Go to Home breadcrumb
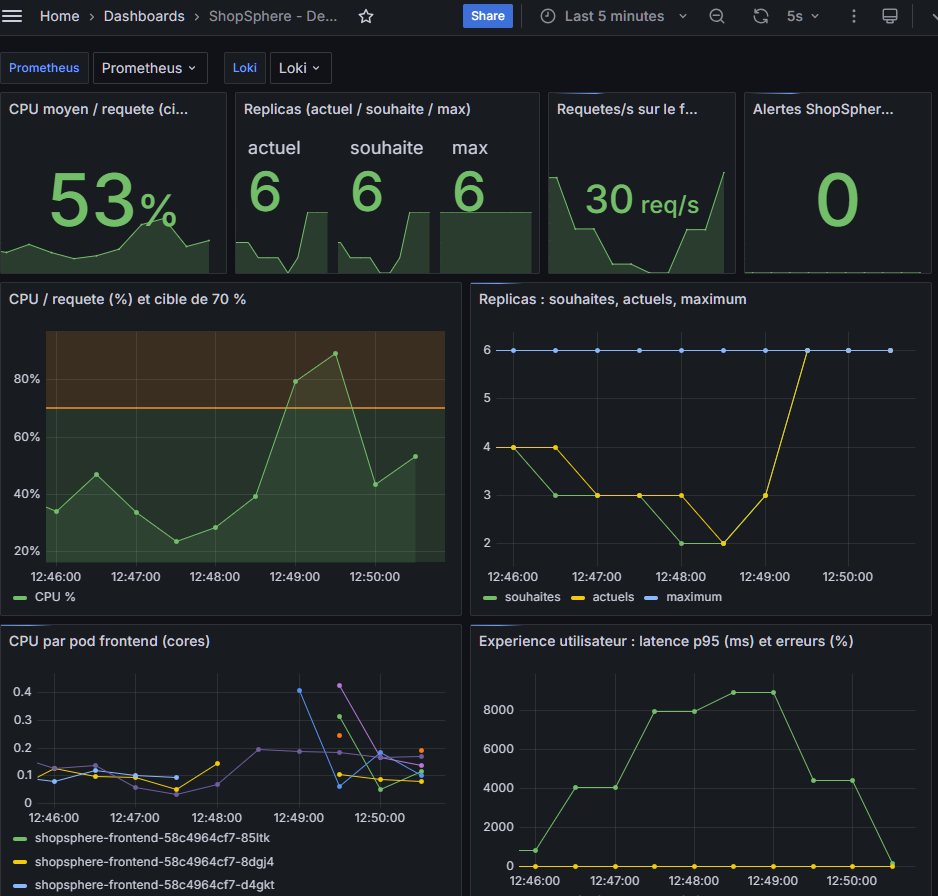The image size is (938, 896). [59, 16]
